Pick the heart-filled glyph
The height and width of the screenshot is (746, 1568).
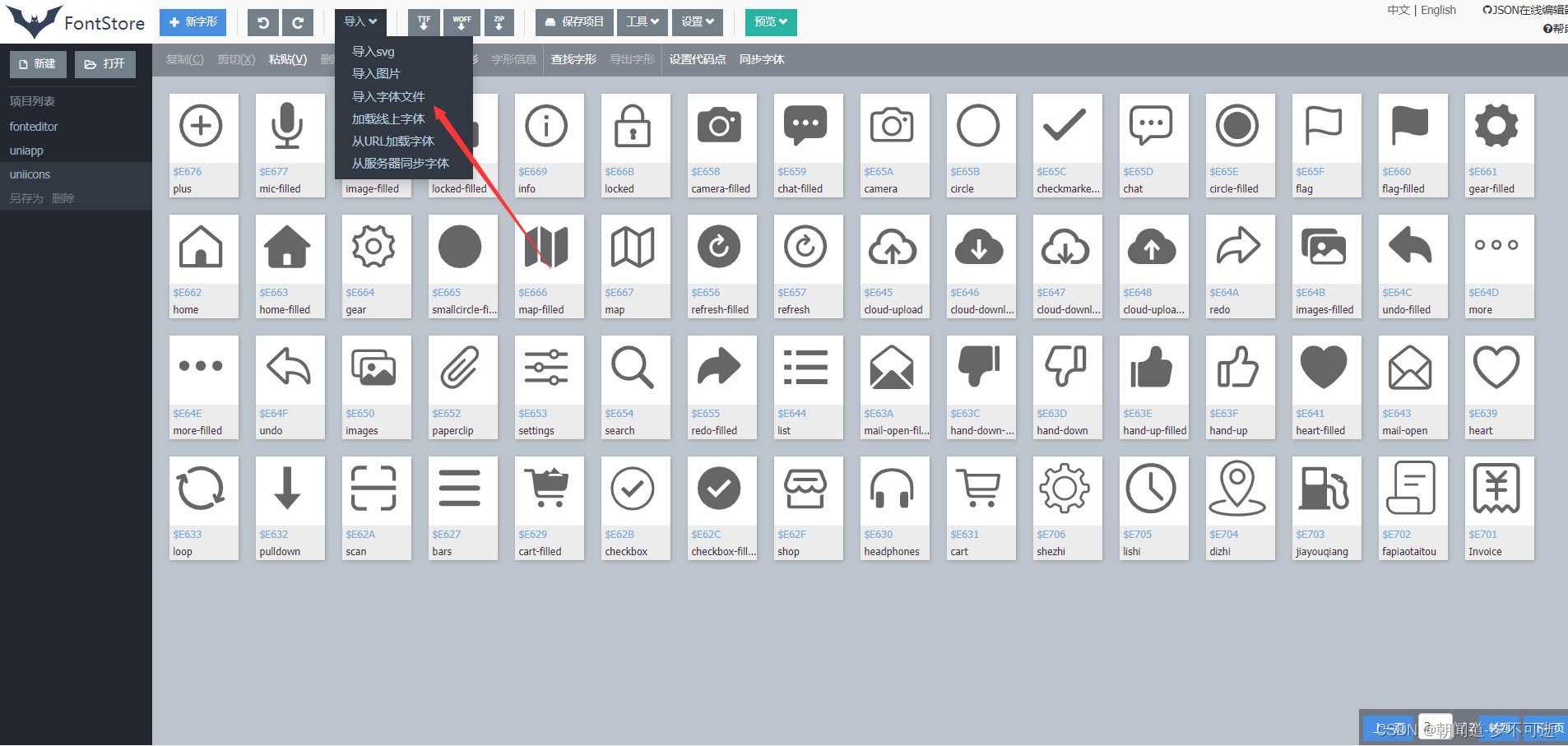(1327, 387)
